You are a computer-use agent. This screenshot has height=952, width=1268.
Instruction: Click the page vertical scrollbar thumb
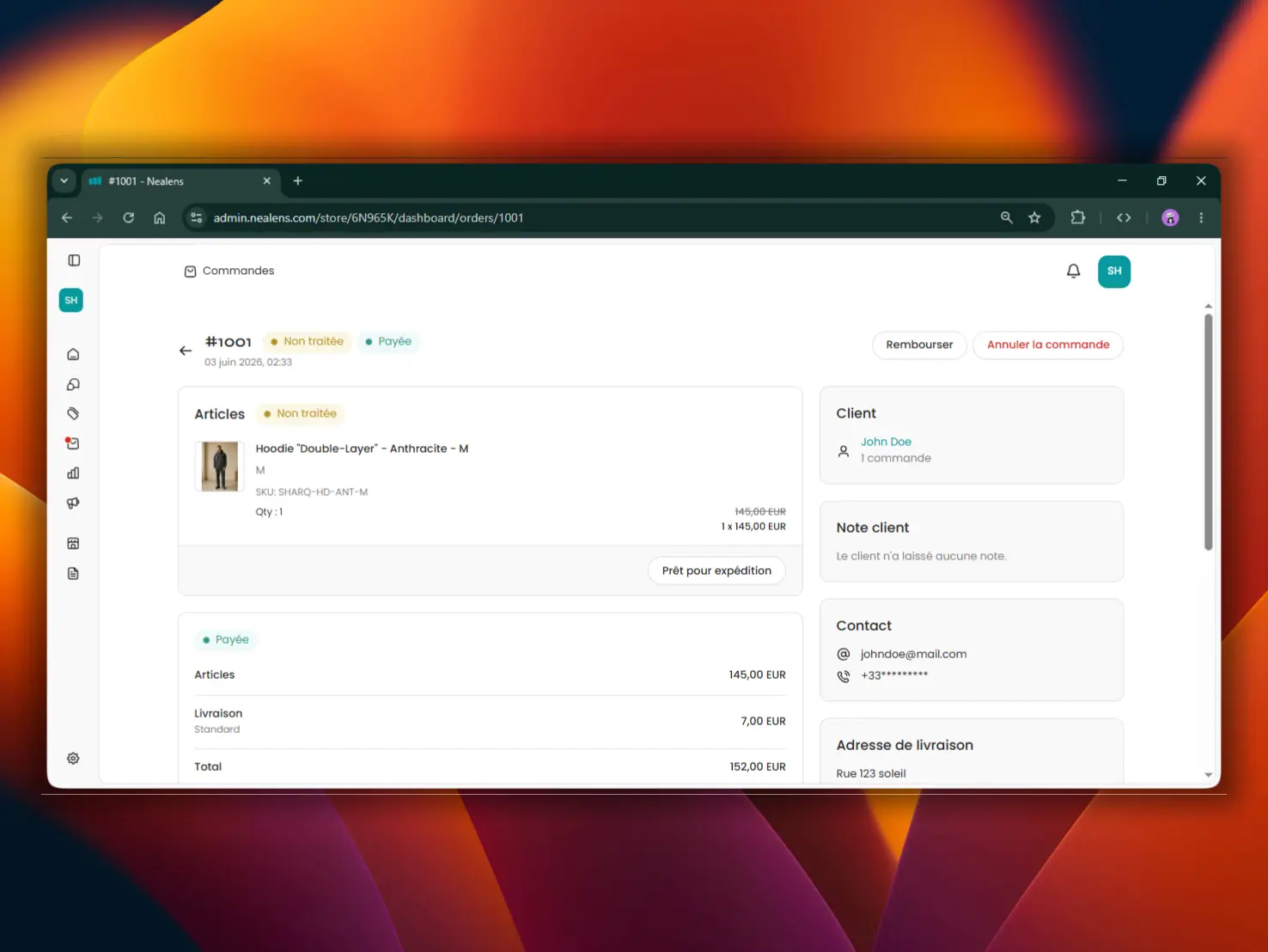[1208, 432]
